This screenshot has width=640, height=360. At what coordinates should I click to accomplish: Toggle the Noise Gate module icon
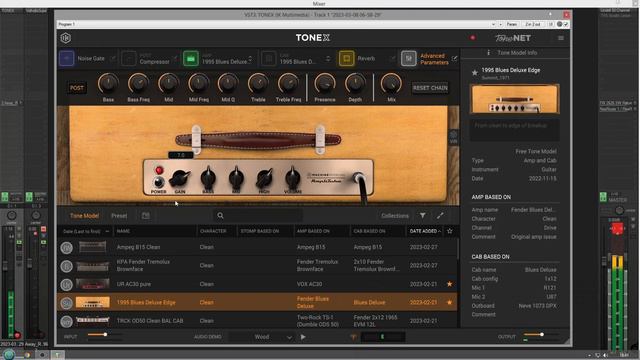coord(67,58)
